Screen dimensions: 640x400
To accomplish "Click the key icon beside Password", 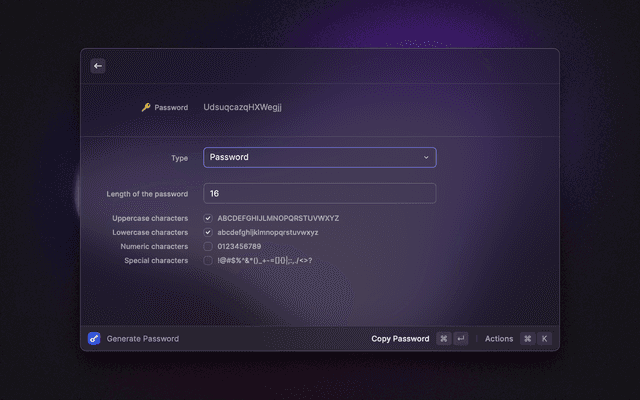I will [x=146, y=107].
